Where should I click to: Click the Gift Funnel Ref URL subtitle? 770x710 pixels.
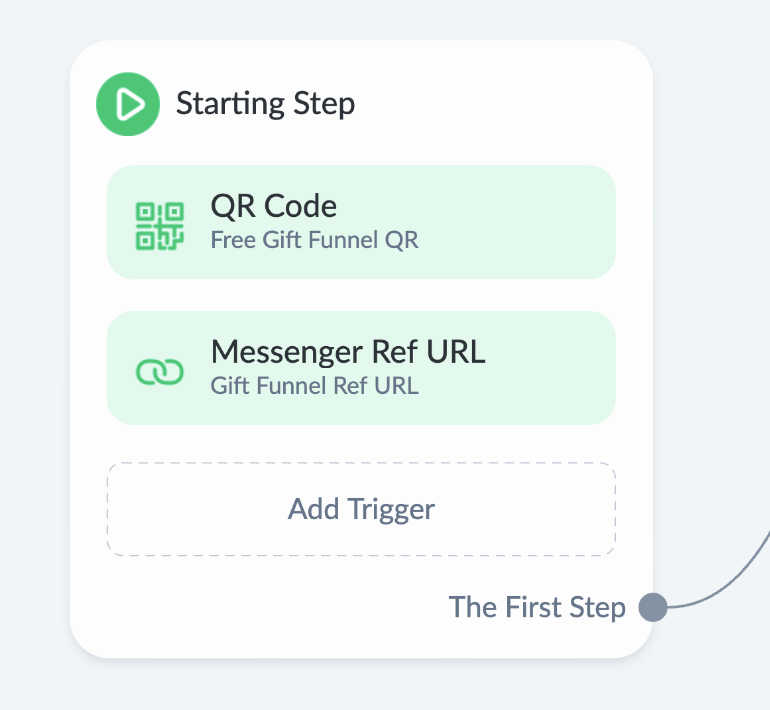coord(314,386)
